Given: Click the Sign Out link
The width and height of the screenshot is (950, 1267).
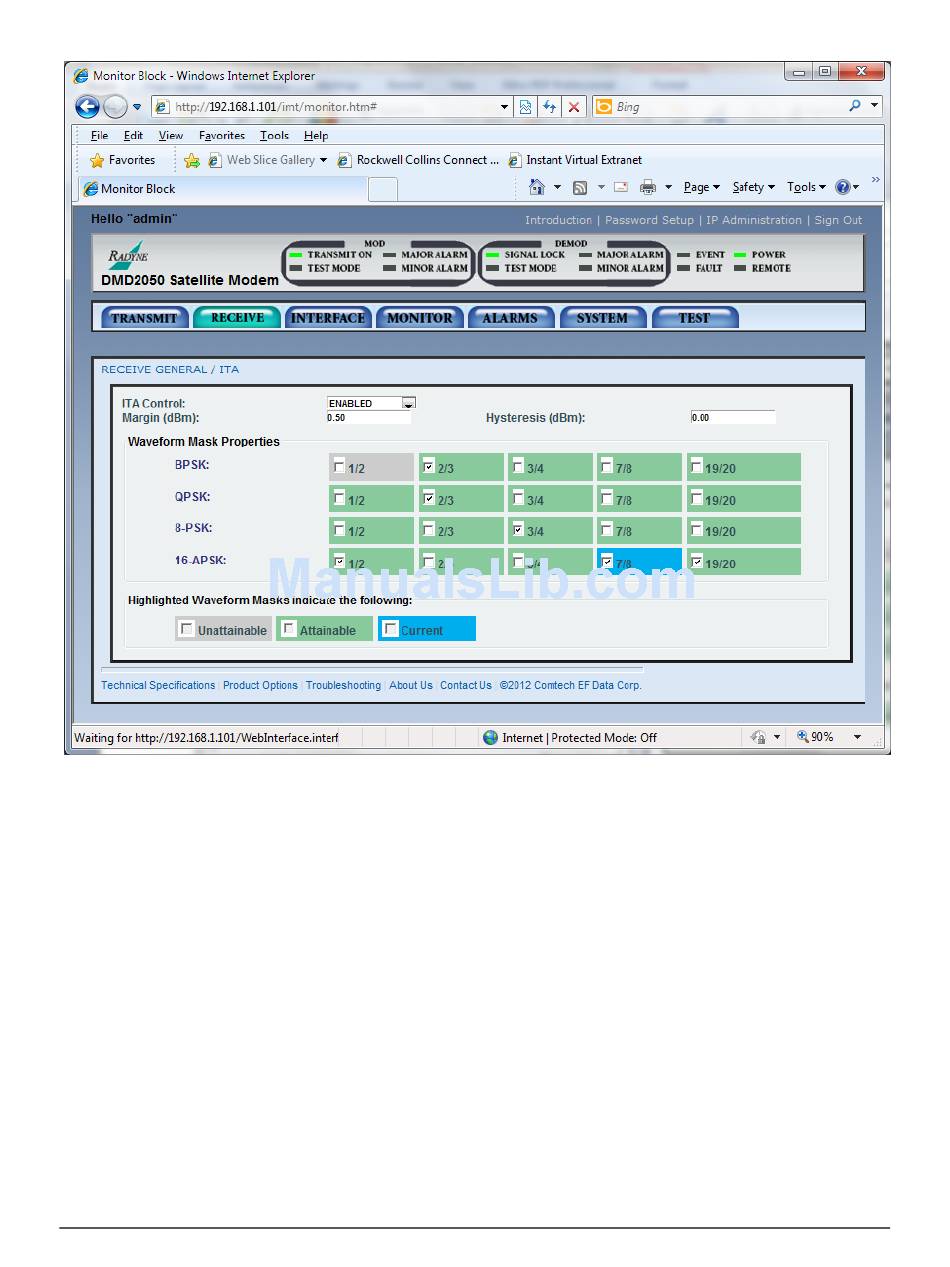Looking at the screenshot, I should 837,220.
